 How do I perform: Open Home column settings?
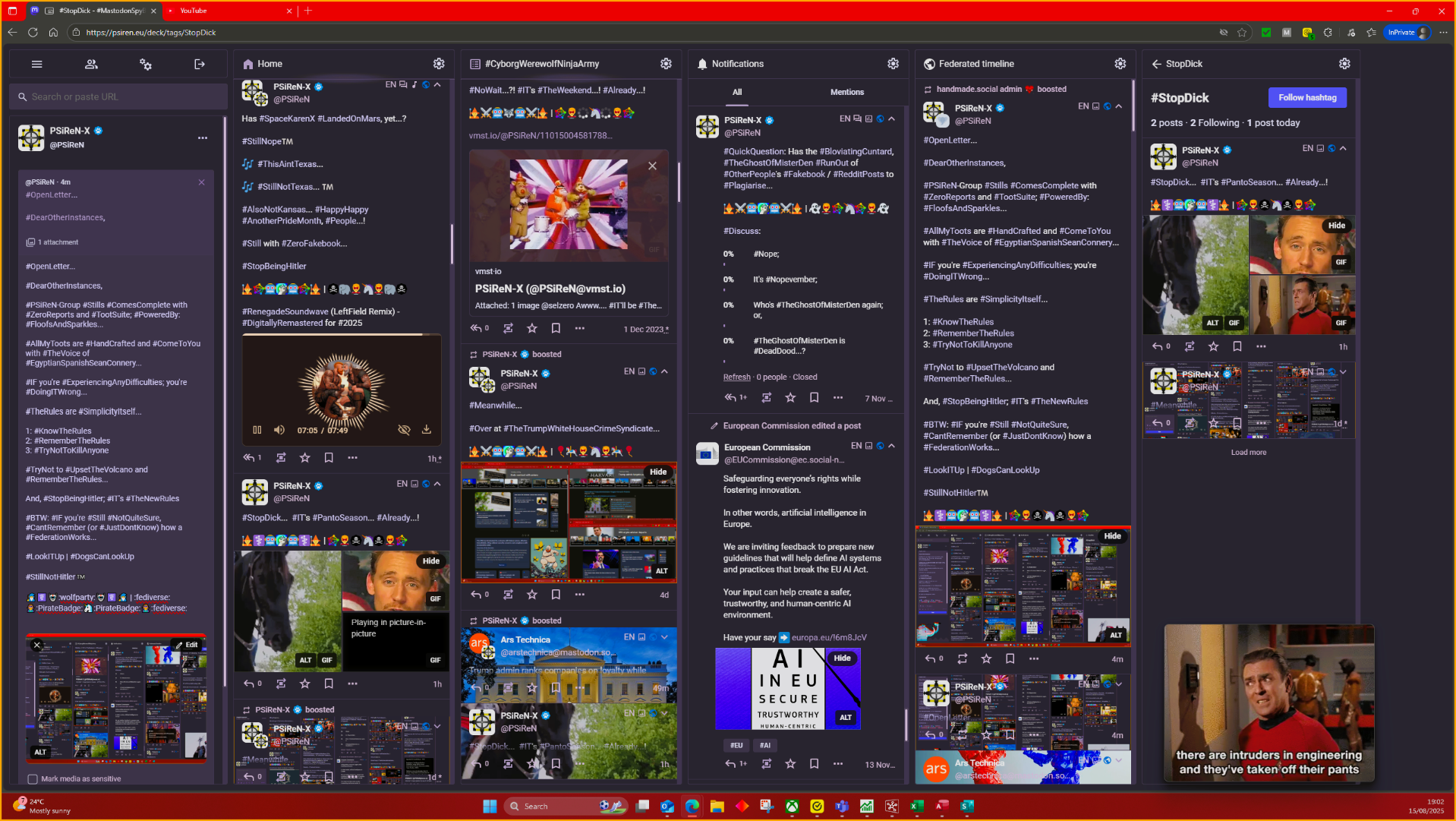[x=439, y=64]
